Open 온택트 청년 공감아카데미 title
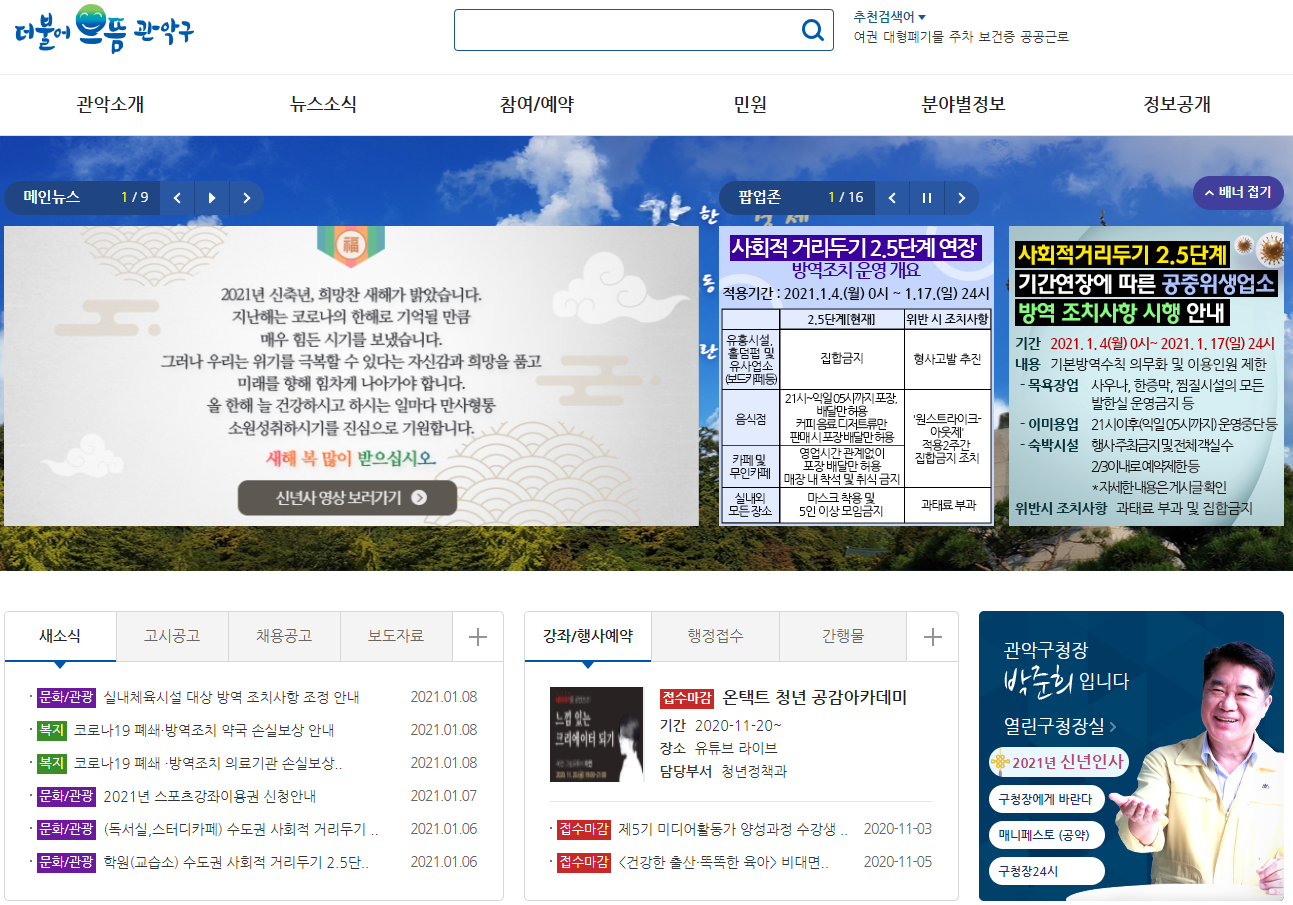The height and width of the screenshot is (905, 1293). (815, 697)
